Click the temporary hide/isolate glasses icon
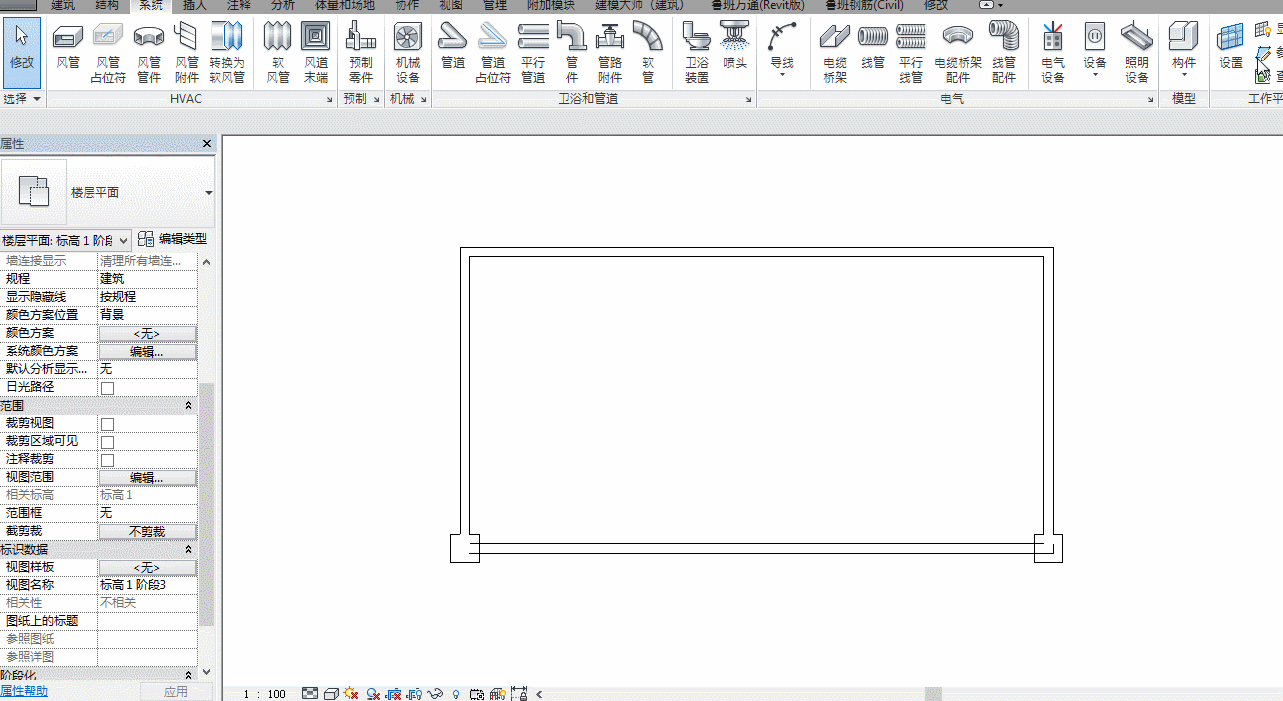1283x701 pixels. pyautogui.click(x=435, y=693)
